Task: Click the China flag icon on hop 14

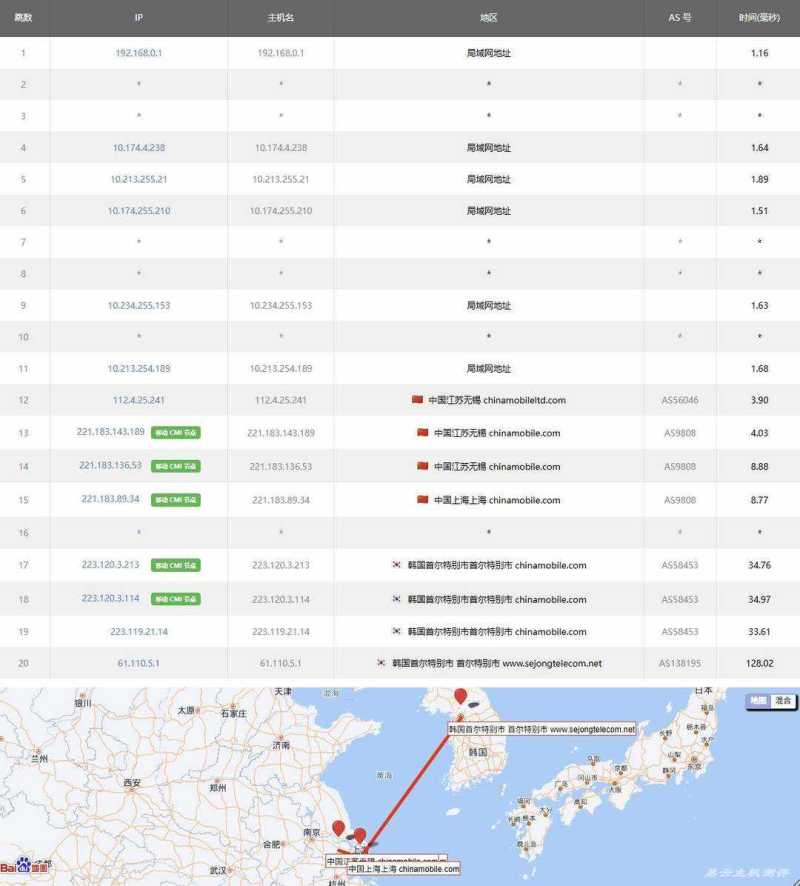Action: 424,466
